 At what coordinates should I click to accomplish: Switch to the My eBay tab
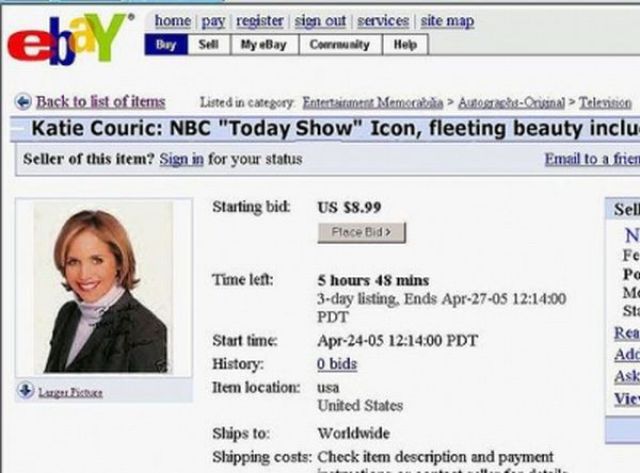click(264, 44)
